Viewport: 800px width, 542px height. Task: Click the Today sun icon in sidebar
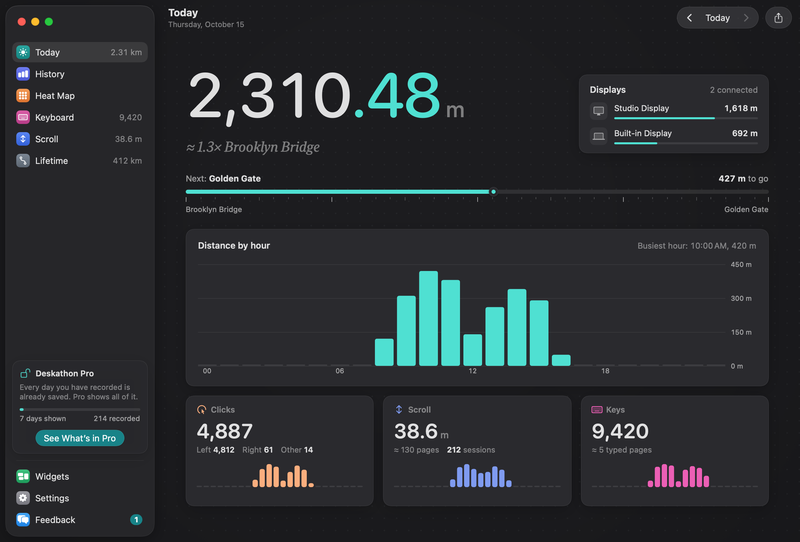(x=23, y=52)
